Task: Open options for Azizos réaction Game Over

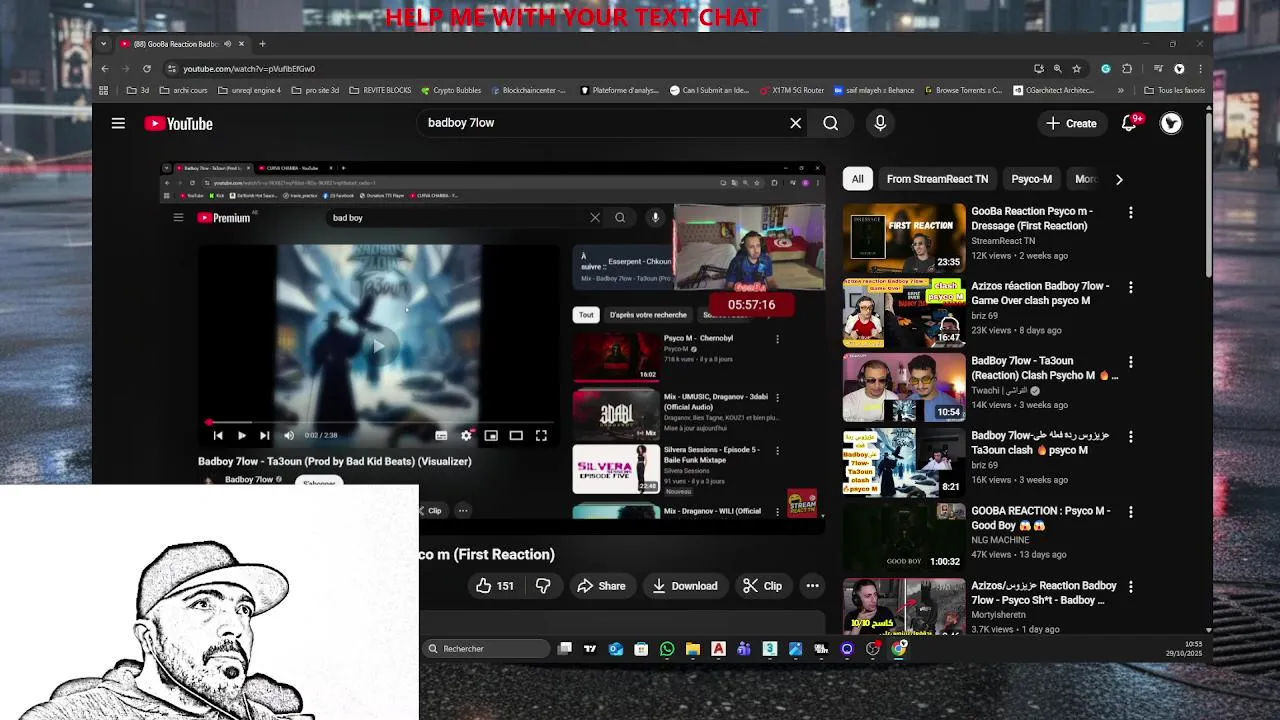Action: point(1130,287)
